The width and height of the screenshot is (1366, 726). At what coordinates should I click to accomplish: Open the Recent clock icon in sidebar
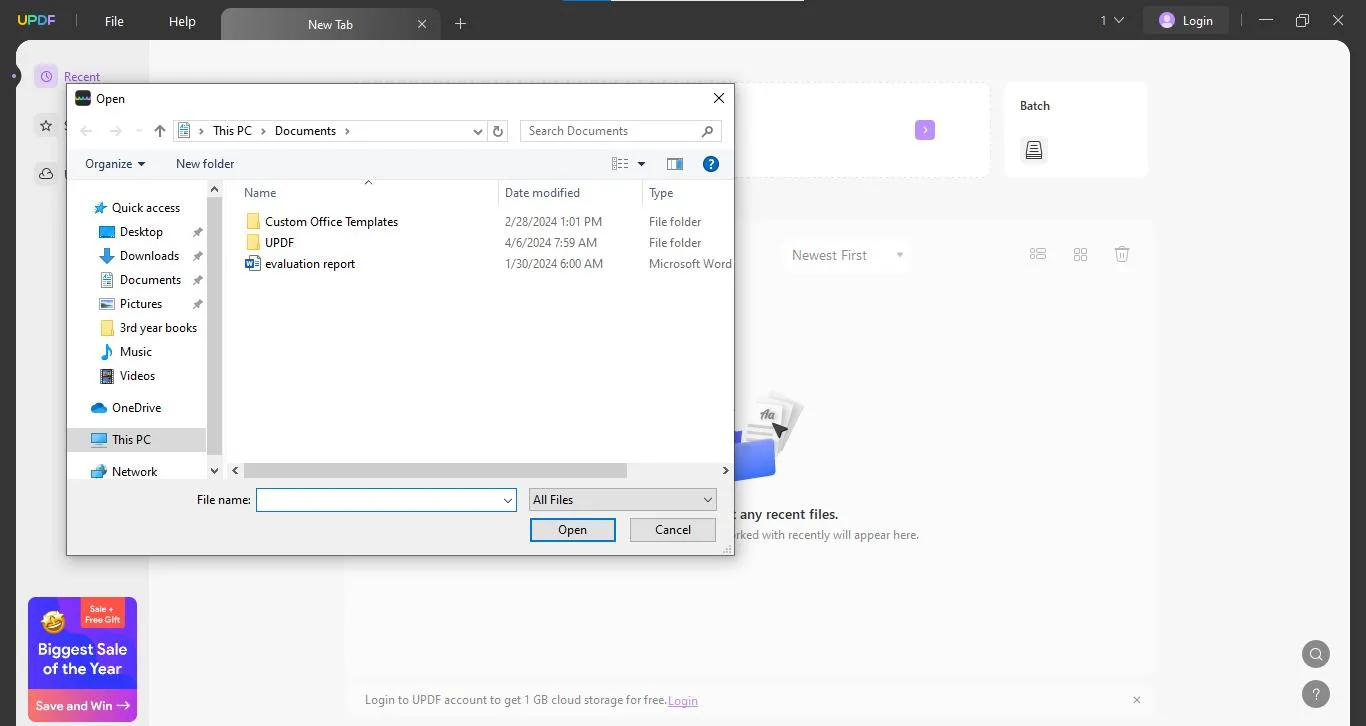pyautogui.click(x=46, y=77)
